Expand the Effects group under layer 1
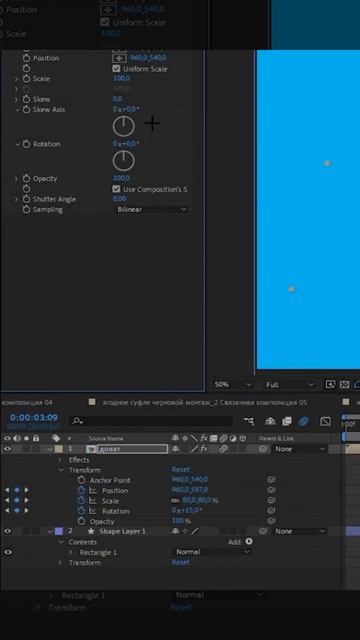 (x=60, y=460)
